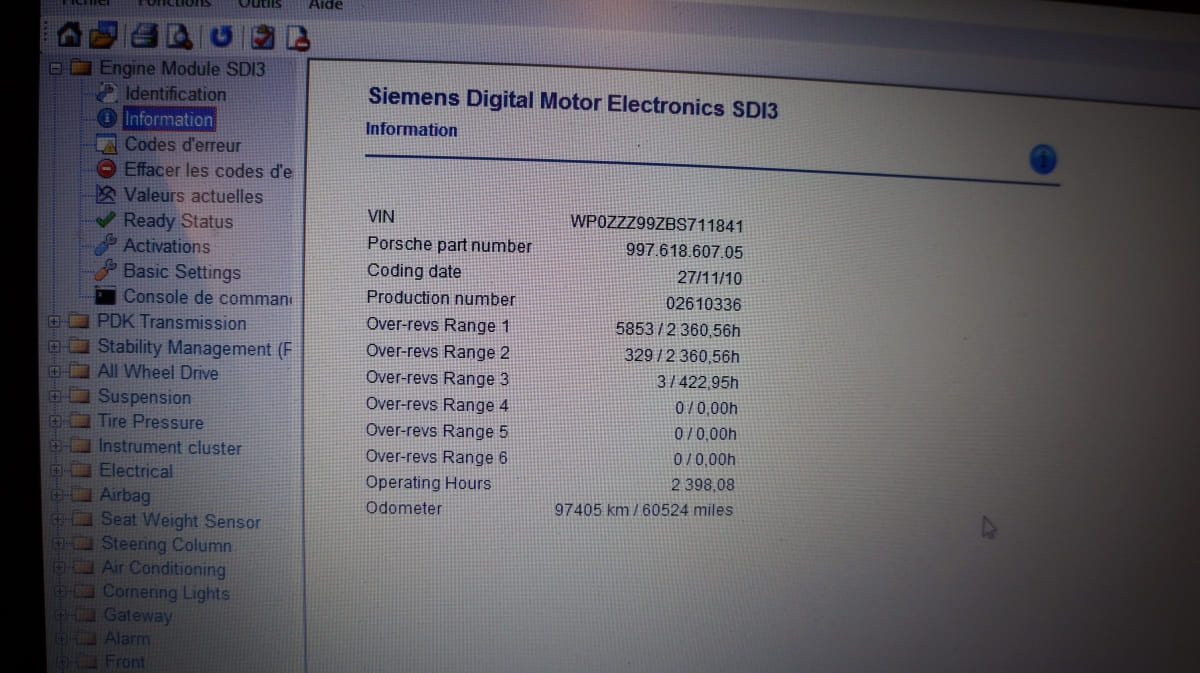This screenshot has height=673, width=1200.
Task: Click the document with red minus icon
Action: click(296, 39)
